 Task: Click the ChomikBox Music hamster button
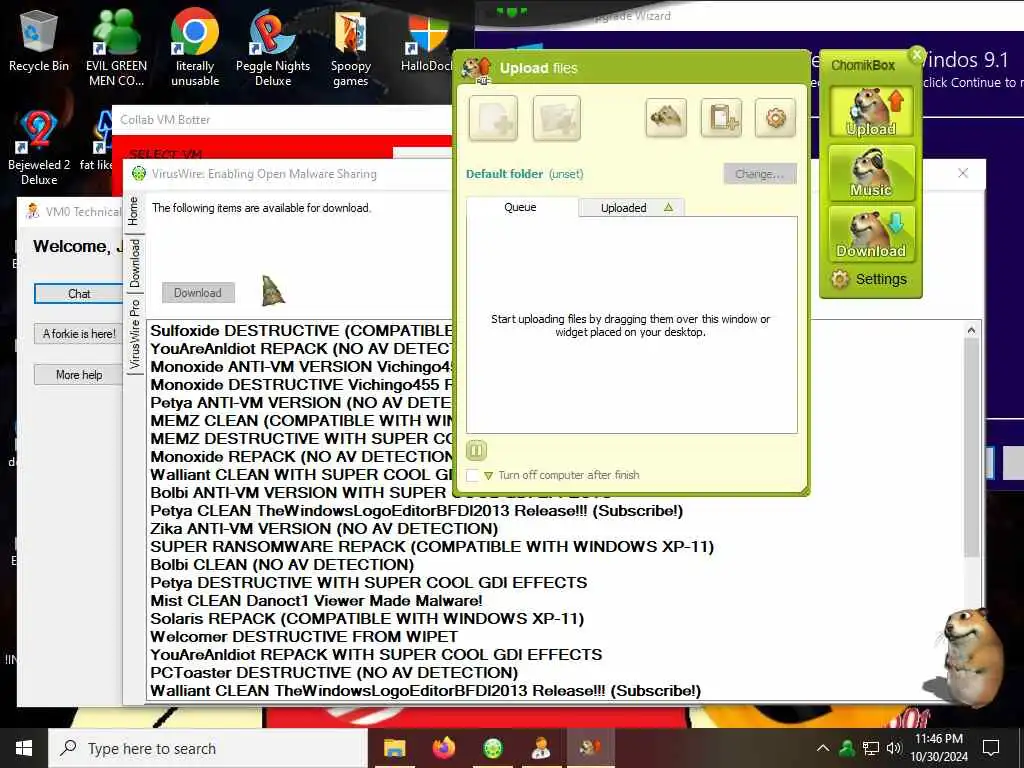[871, 173]
